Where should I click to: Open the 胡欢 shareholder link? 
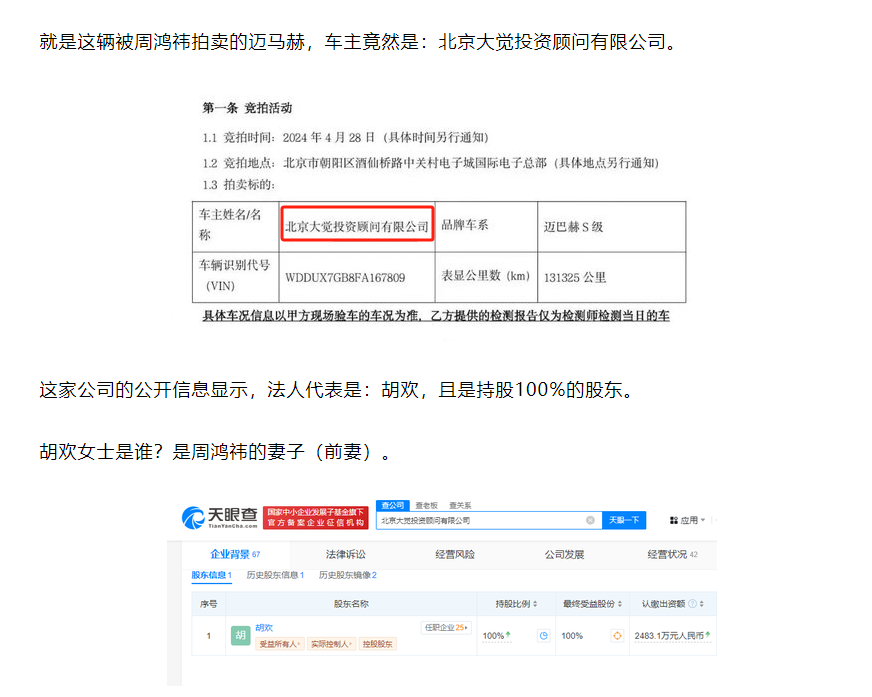pyautogui.click(x=264, y=627)
